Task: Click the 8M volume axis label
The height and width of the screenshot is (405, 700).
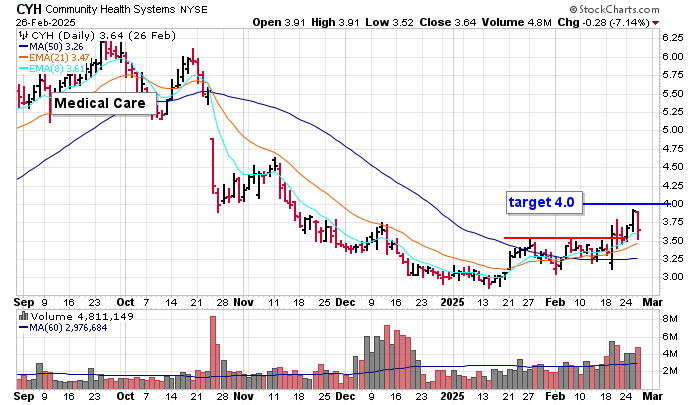Action: (670, 319)
